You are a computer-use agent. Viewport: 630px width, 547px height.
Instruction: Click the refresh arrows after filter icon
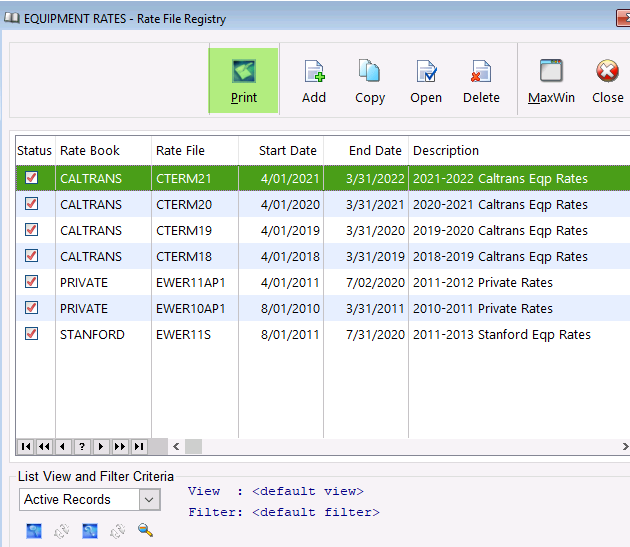(117, 531)
